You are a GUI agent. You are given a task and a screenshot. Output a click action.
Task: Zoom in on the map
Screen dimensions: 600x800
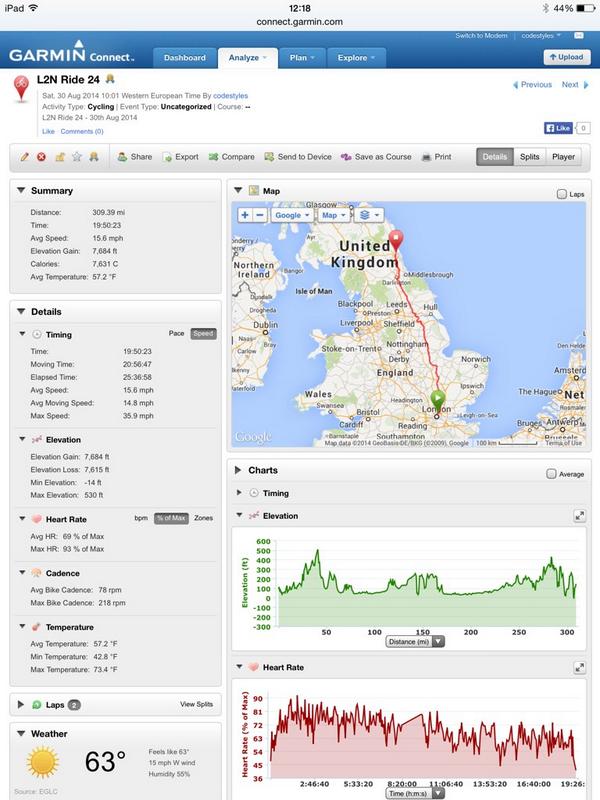pyautogui.click(x=245, y=215)
